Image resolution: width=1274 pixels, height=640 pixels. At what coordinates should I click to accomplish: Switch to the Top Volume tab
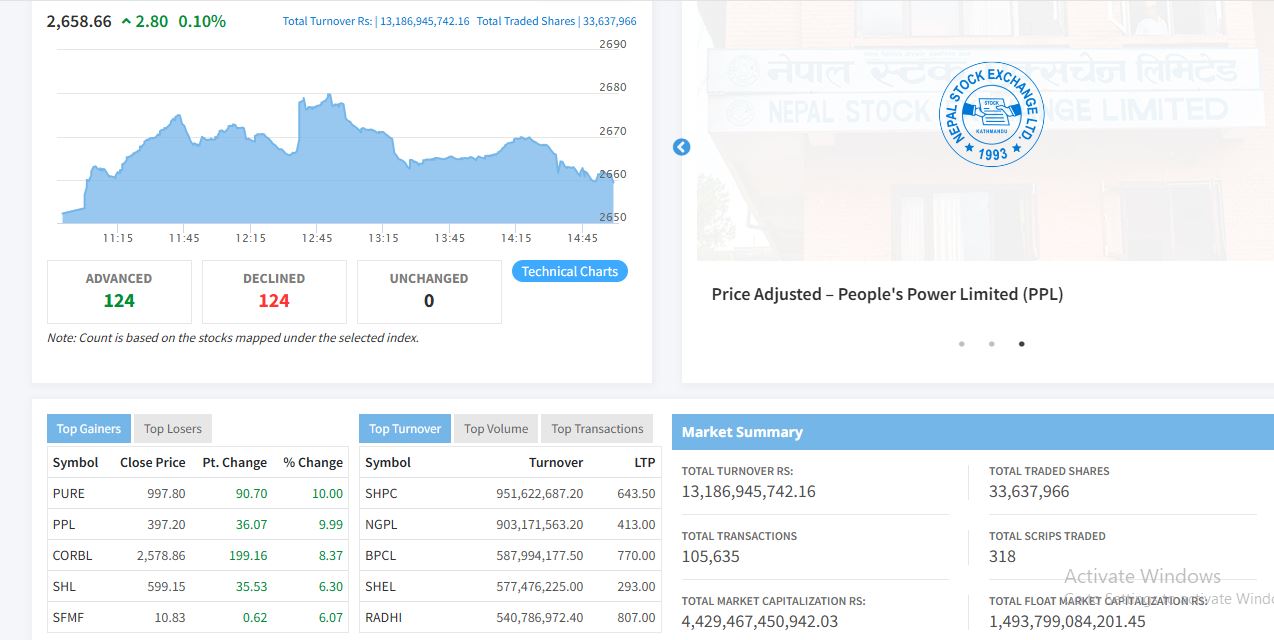496,429
